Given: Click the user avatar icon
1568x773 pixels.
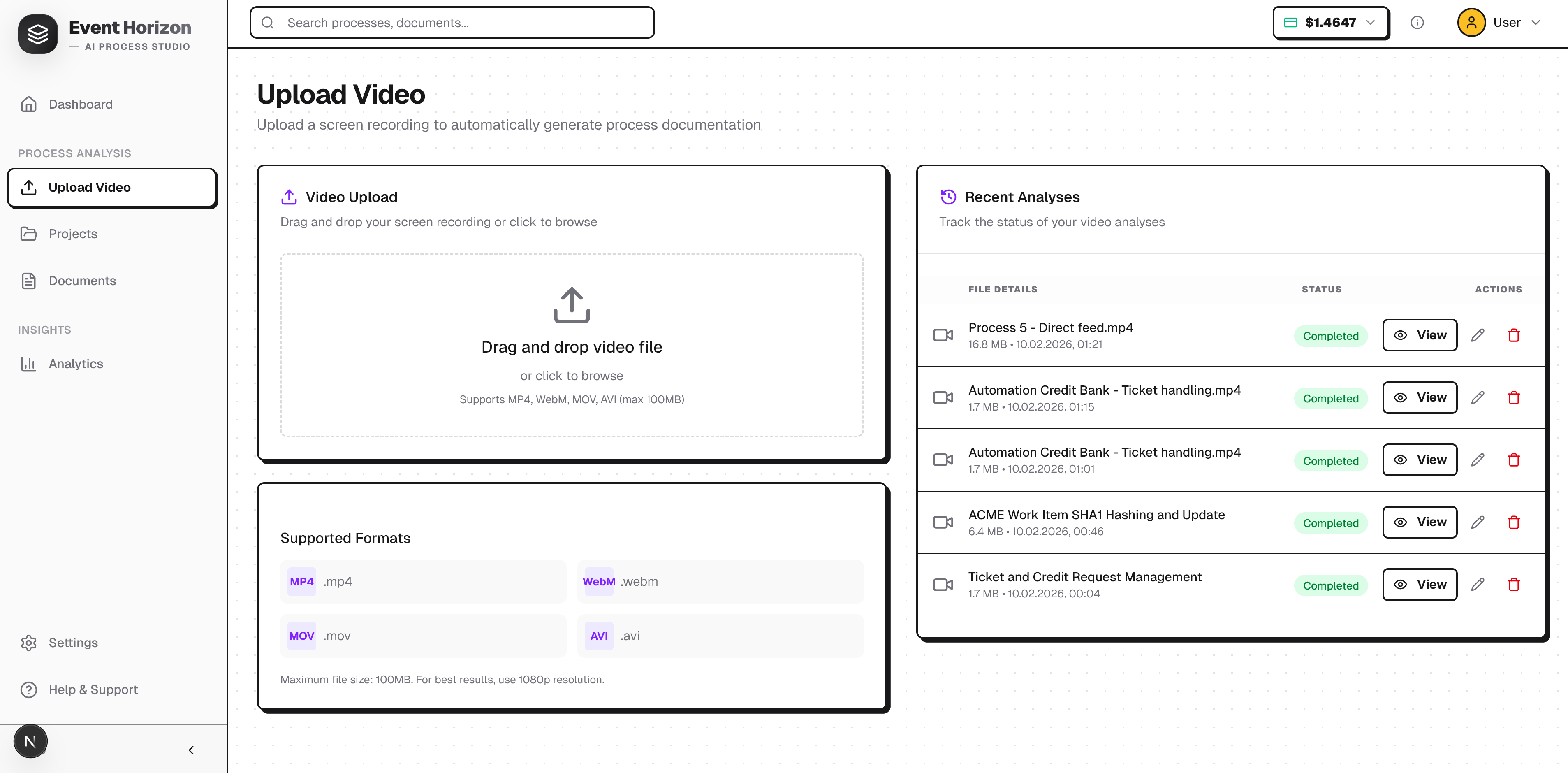Looking at the screenshot, I should coord(1471,23).
